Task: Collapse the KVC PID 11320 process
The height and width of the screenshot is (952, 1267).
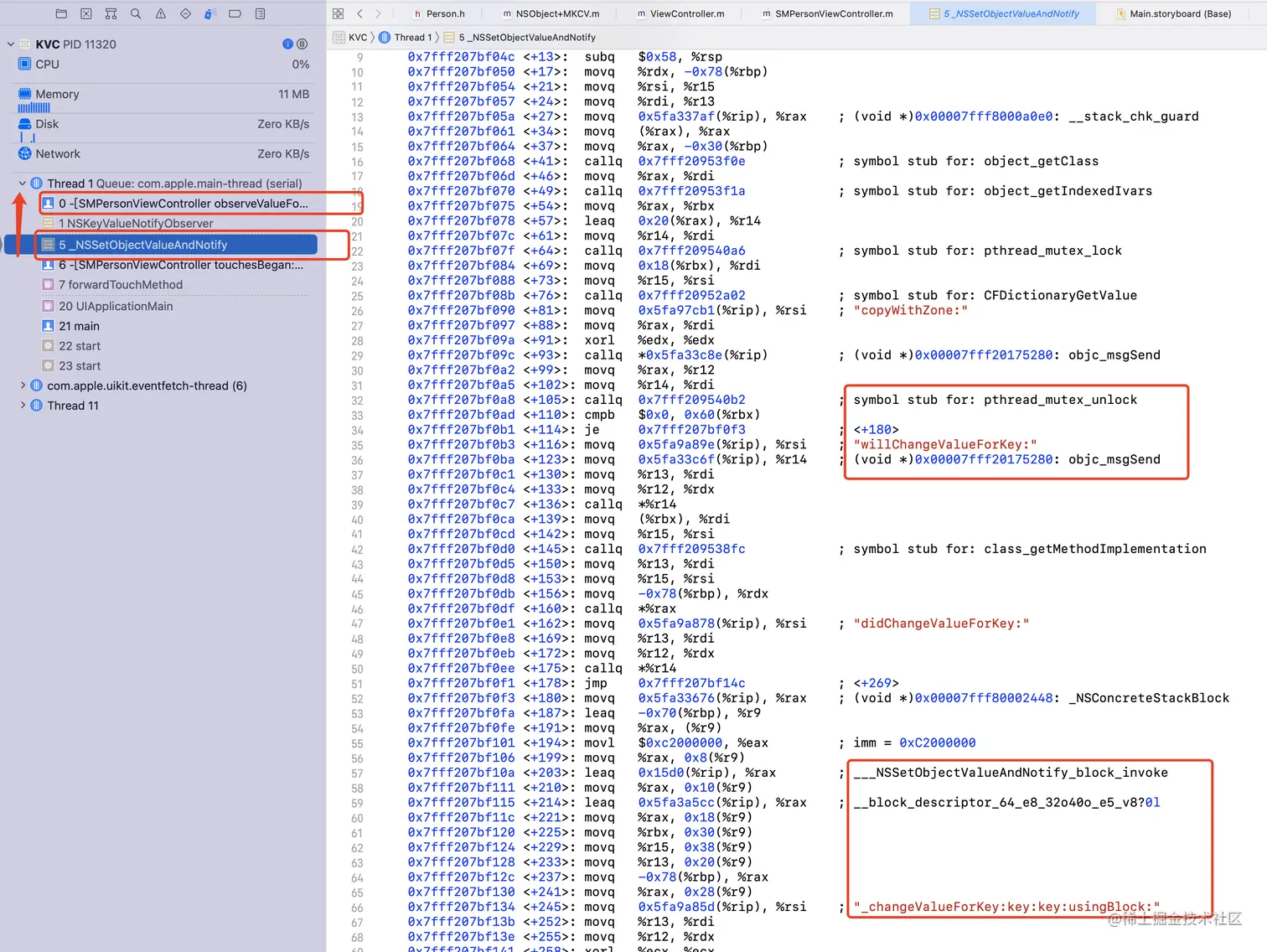Action: (x=11, y=44)
